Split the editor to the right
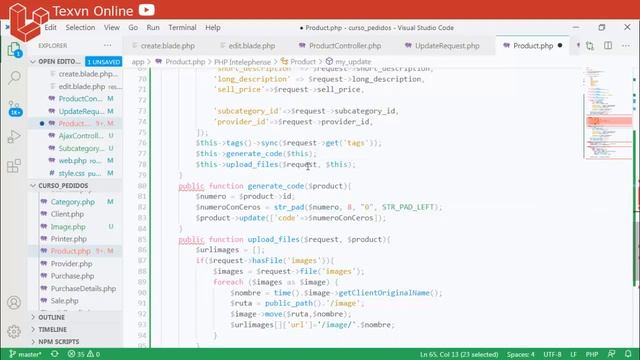This screenshot has height=360, width=640. pos(608,45)
